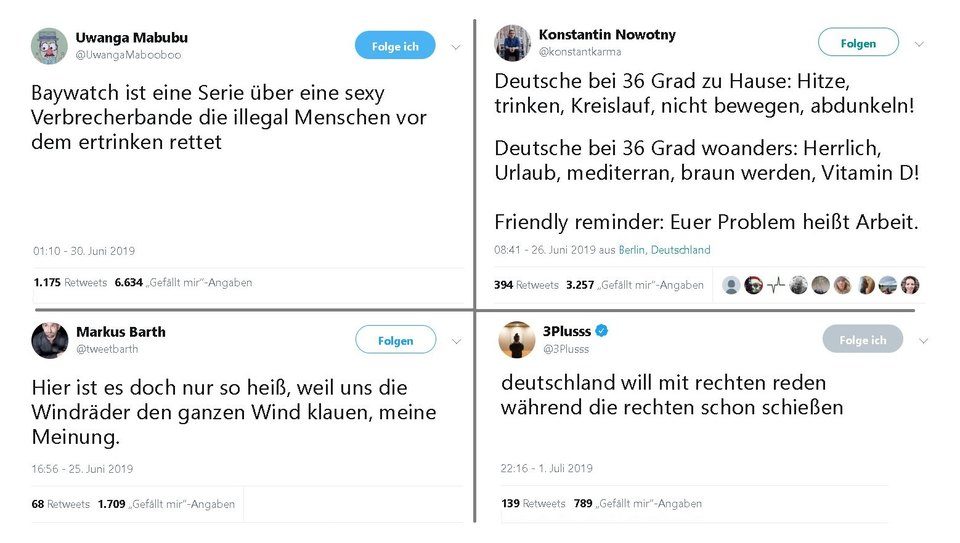This screenshot has width=960, height=543.
Task: Expand the chevron menu on Markus Barth's tweet
Action: [456, 342]
